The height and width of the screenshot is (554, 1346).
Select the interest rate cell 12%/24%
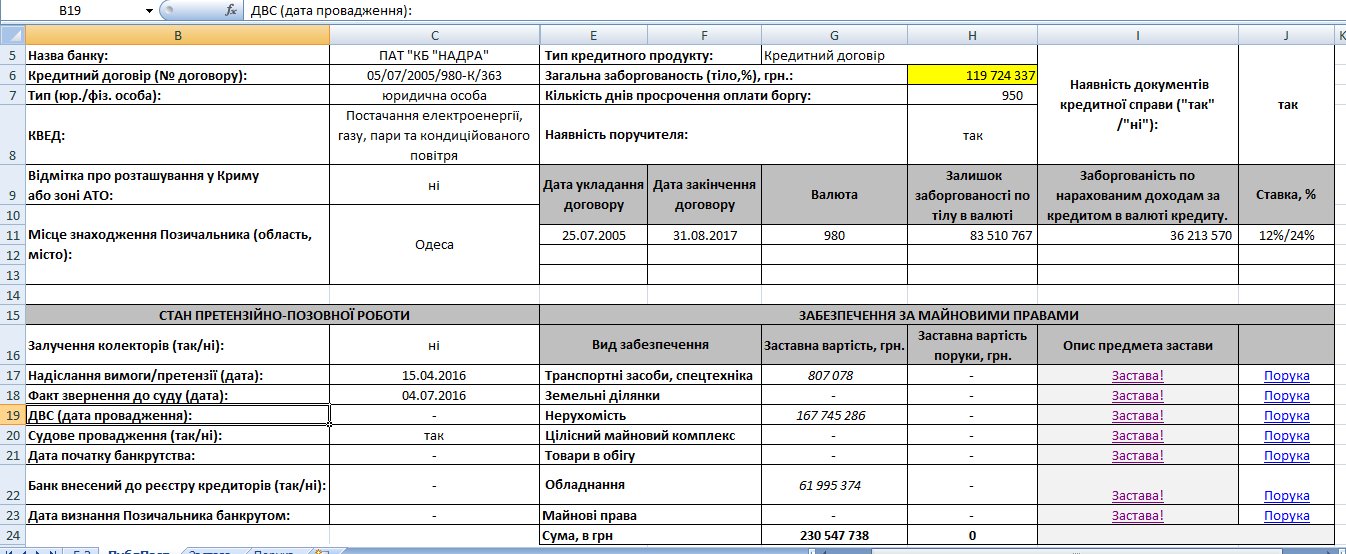tap(1286, 235)
